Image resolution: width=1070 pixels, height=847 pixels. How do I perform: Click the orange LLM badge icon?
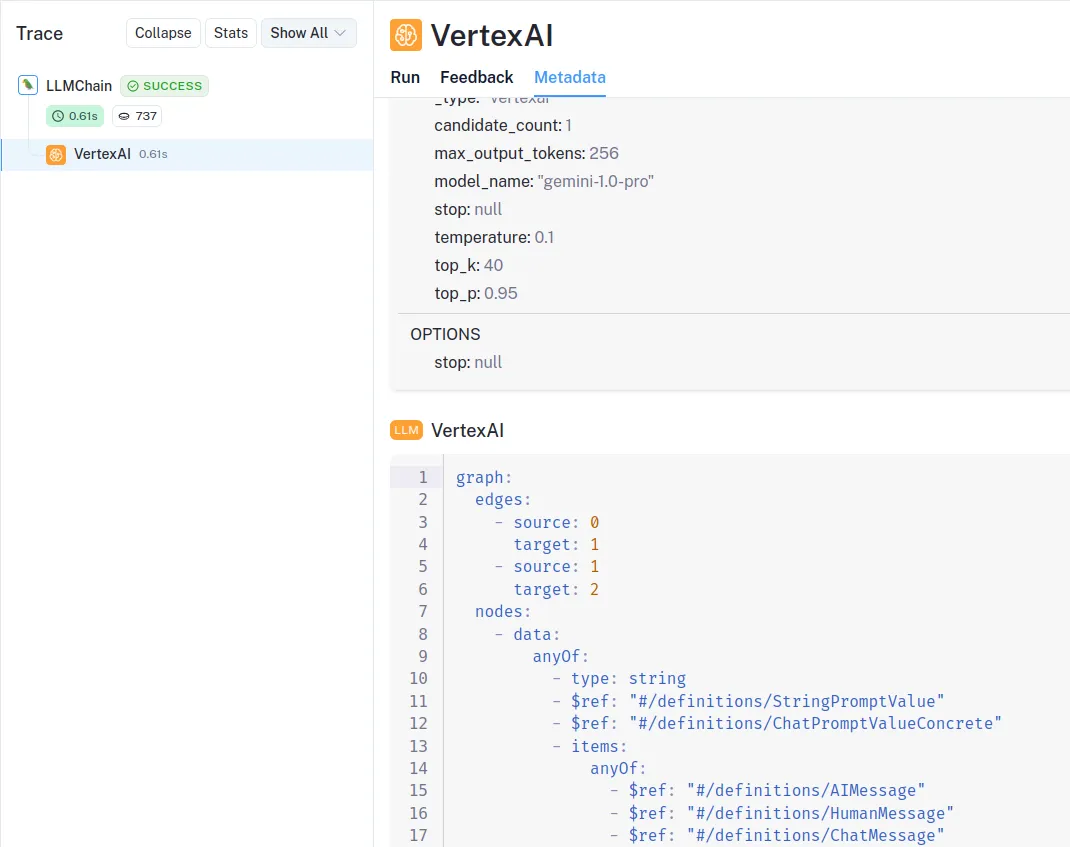coord(406,430)
